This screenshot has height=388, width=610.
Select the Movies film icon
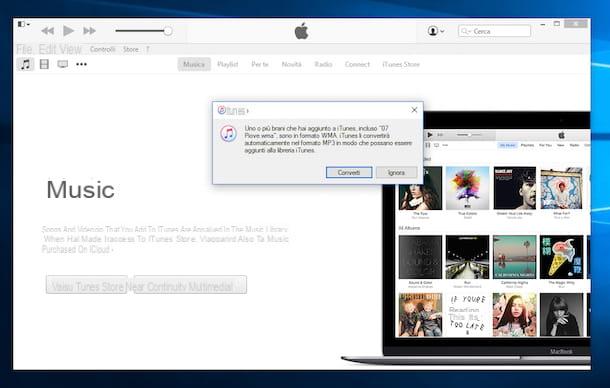(x=44, y=64)
